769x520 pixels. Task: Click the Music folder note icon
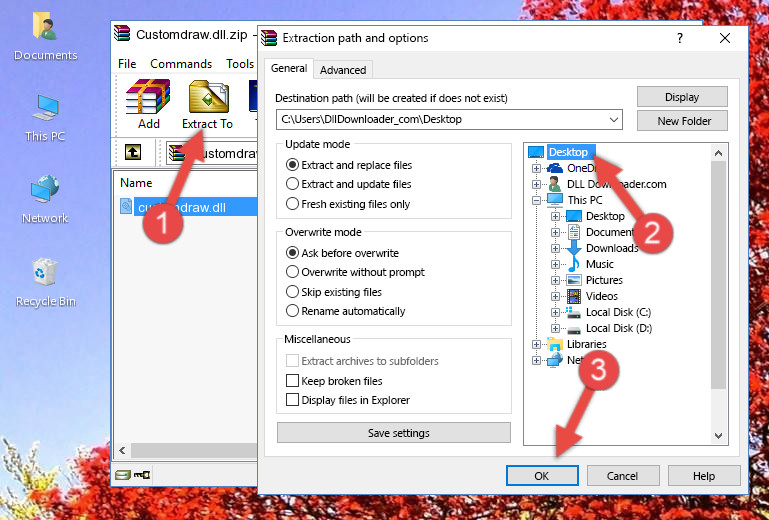point(574,264)
